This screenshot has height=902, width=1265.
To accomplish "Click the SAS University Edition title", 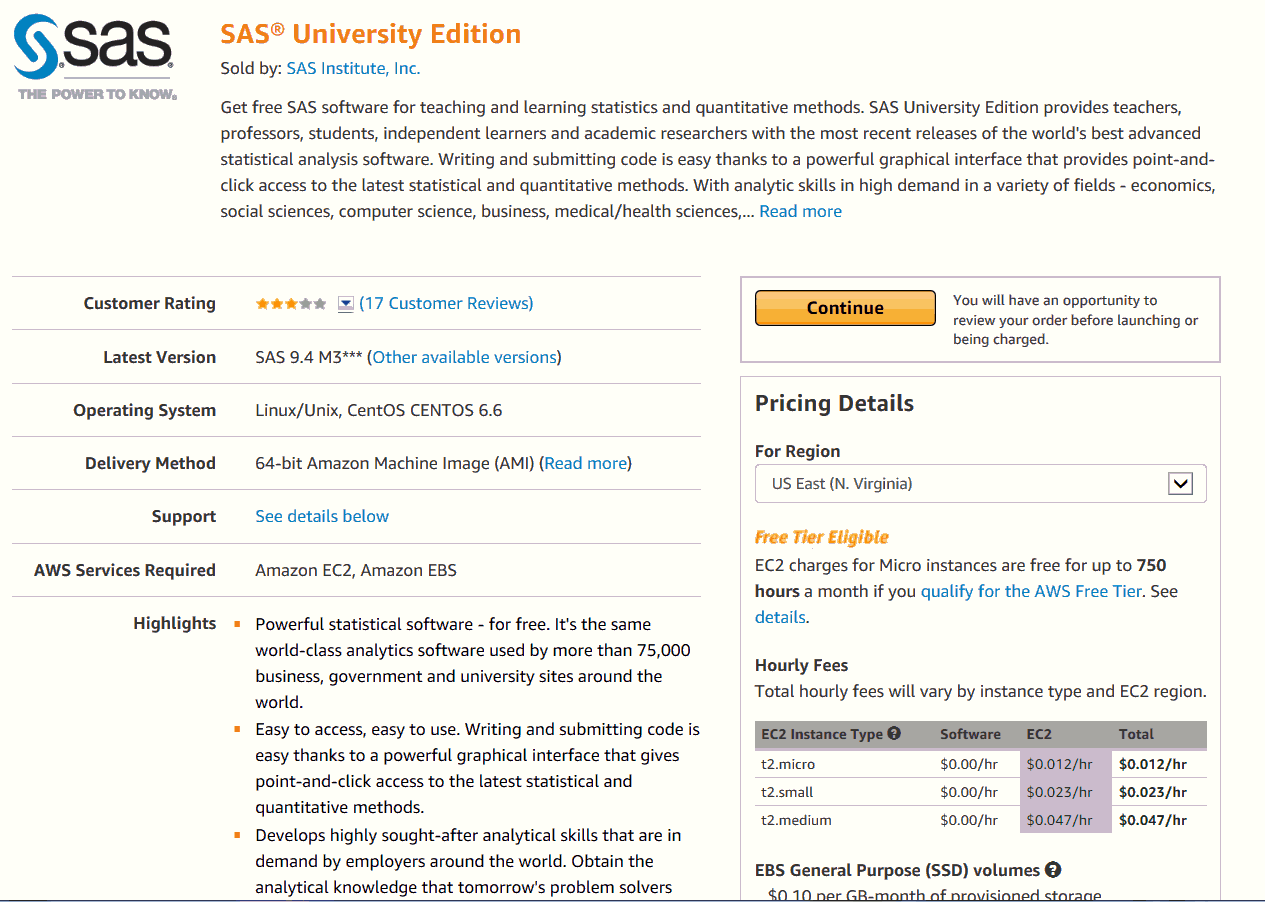I will pos(371,34).
